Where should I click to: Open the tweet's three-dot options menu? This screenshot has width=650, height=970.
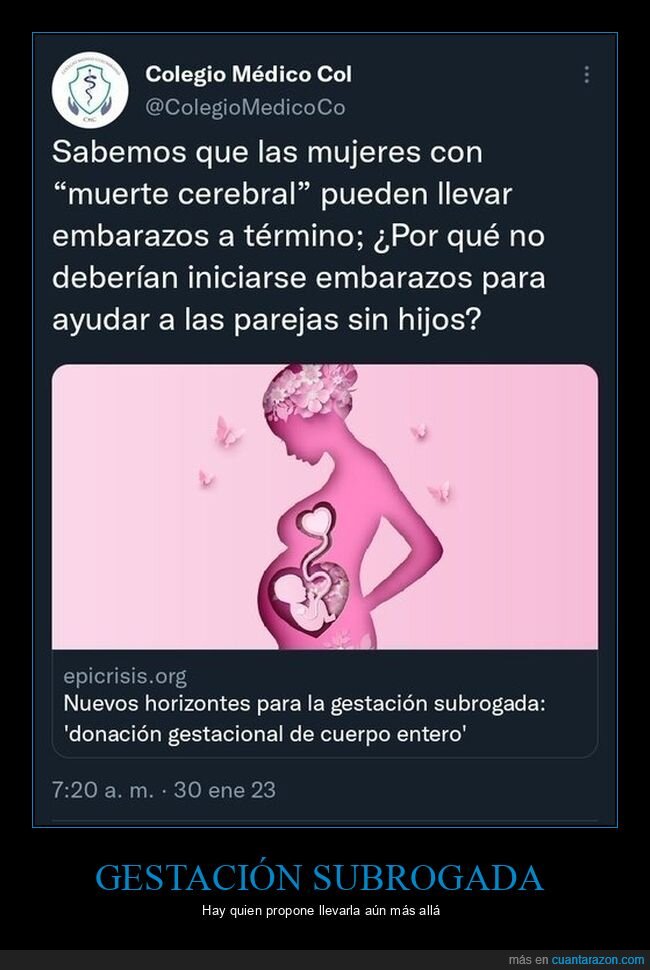(x=586, y=75)
